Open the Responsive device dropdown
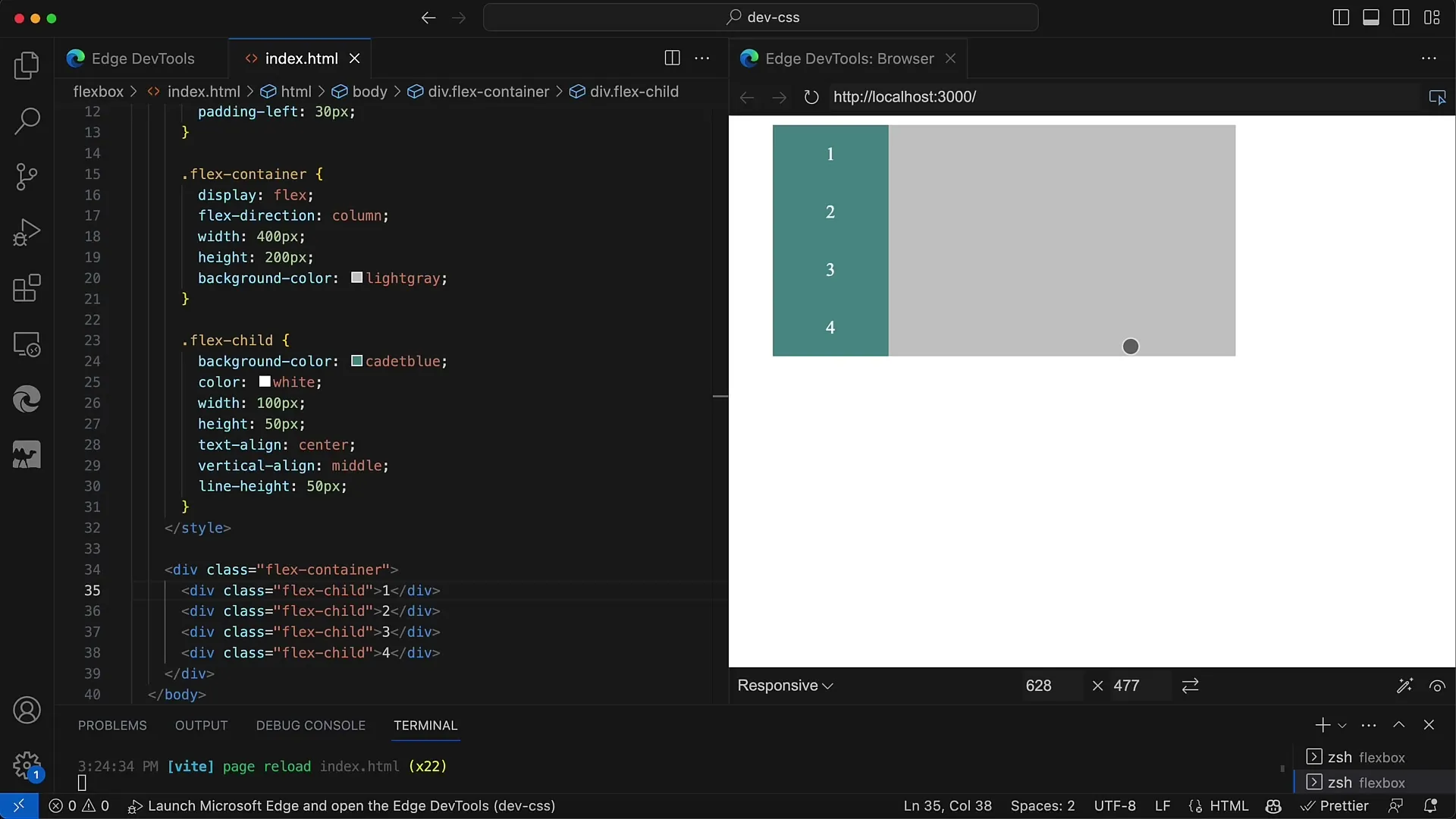1456x819 pixels. [x=785, y=686]
